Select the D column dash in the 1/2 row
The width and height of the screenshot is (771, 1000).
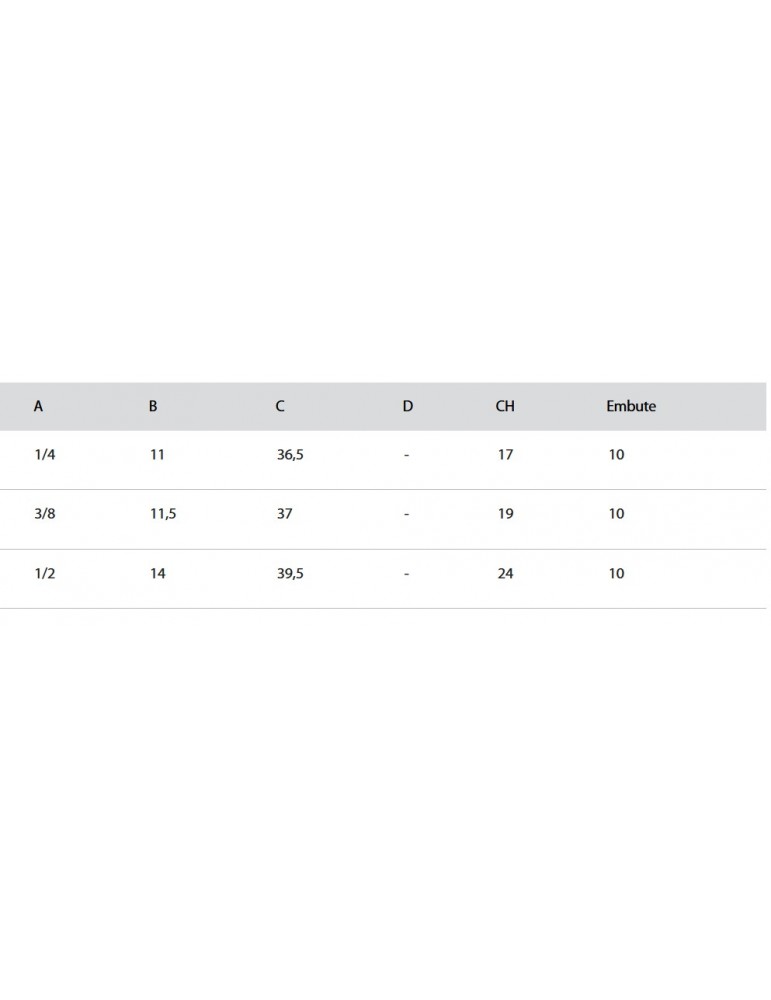407,574
